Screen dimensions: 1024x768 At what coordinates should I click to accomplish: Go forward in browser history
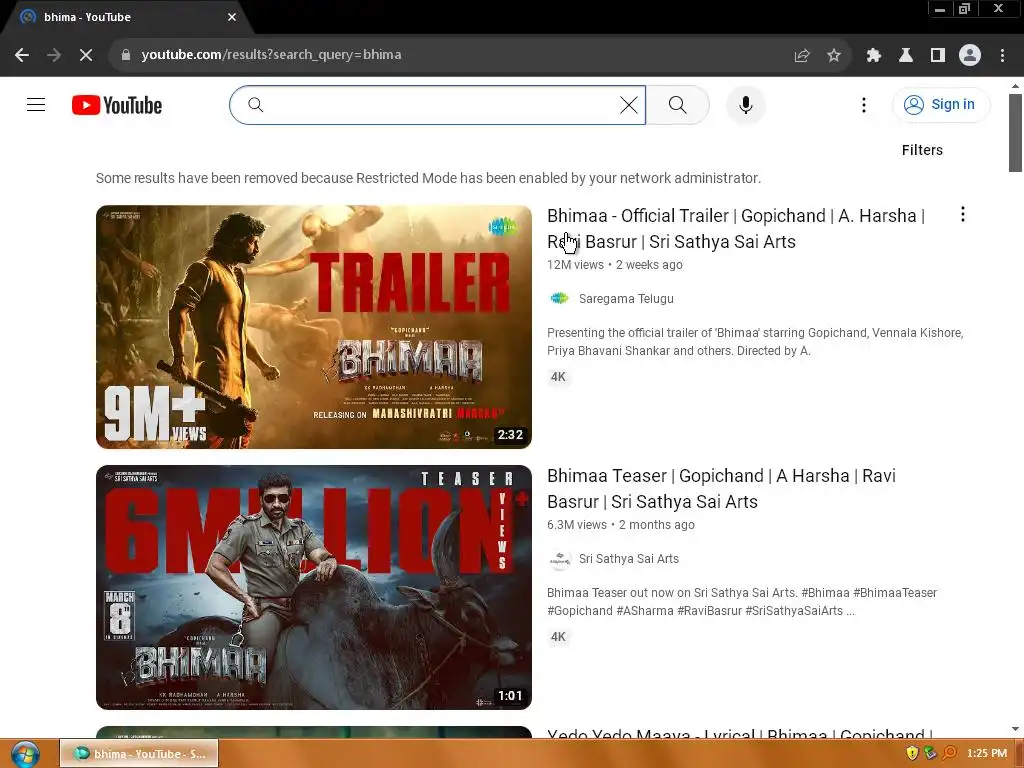click(x=54, y=55)
